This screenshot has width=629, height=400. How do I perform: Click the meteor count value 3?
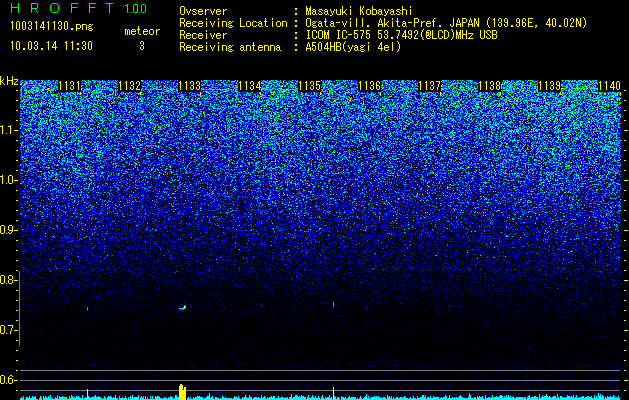pyautogui.click(x=142, y=46)
